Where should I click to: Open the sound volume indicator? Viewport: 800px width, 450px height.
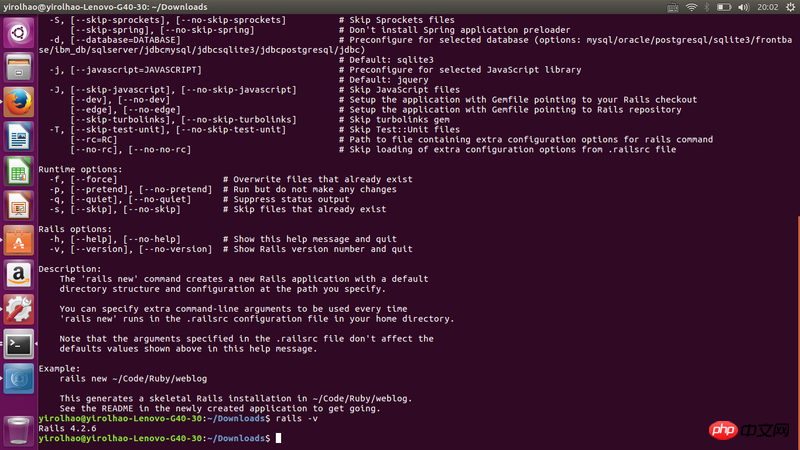click(743, 7)
